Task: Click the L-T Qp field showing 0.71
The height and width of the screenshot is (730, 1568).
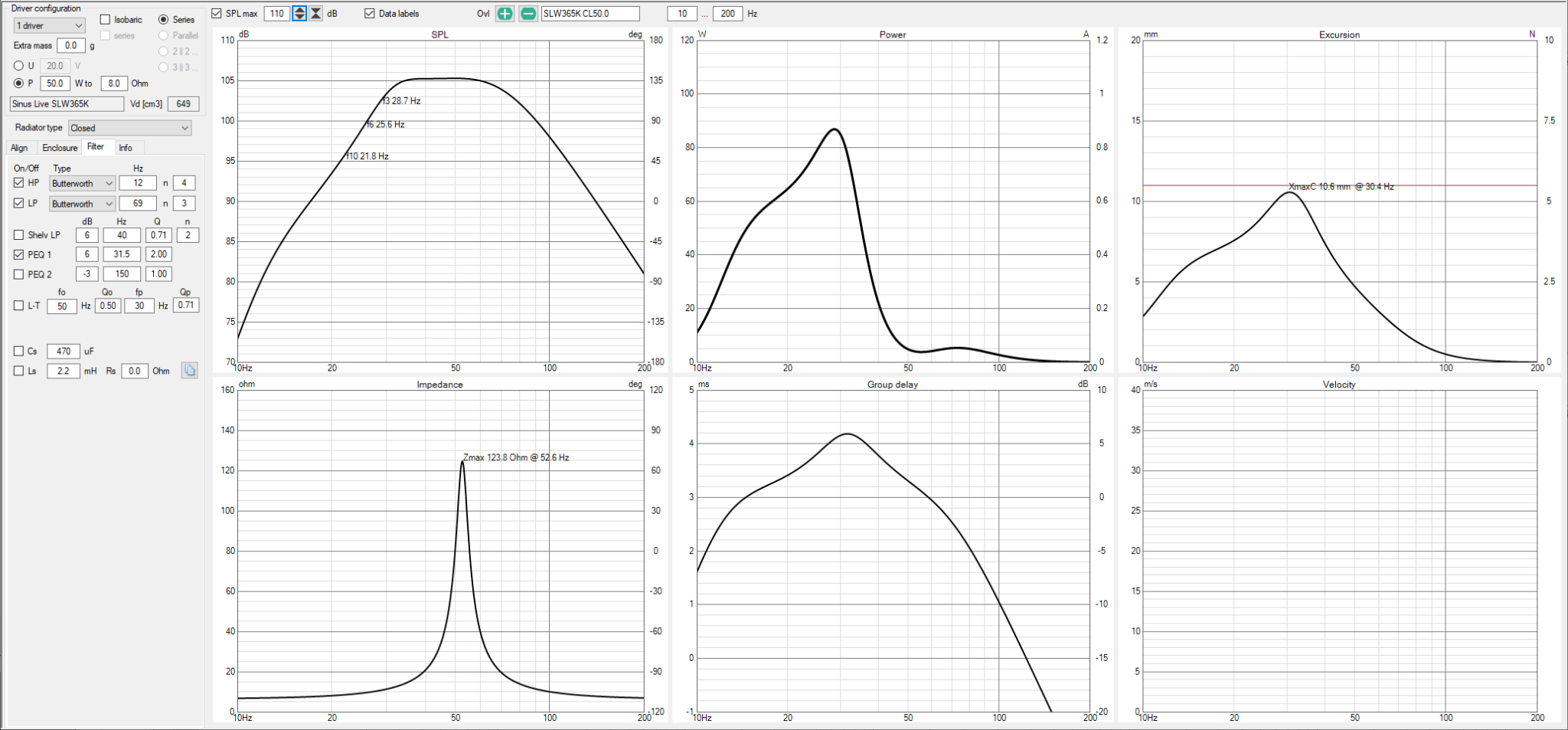Action: (x=186, y=305)
